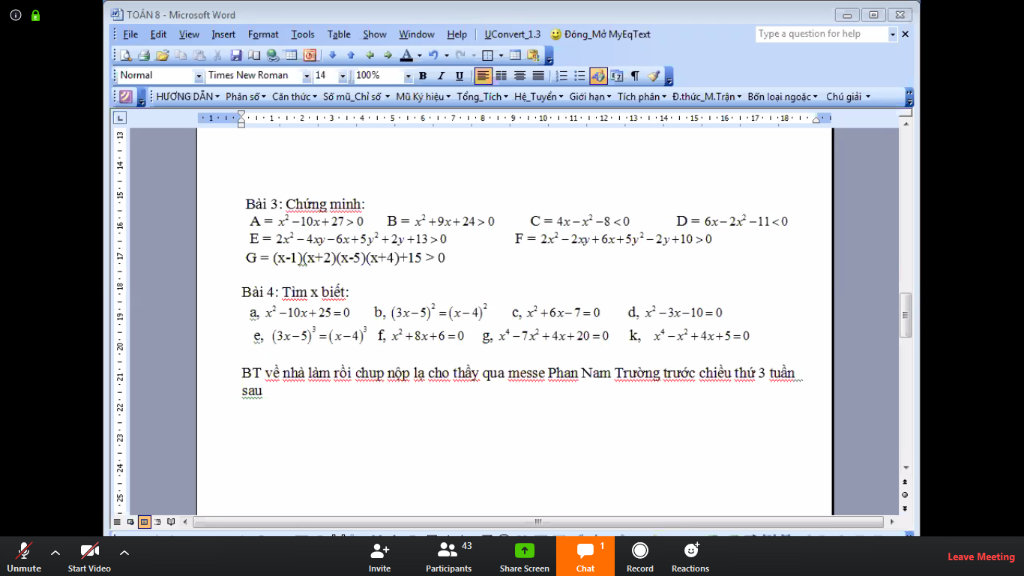Open the Chat panel in Zoom
This screenshot has width=1024, height=576.
585,557
